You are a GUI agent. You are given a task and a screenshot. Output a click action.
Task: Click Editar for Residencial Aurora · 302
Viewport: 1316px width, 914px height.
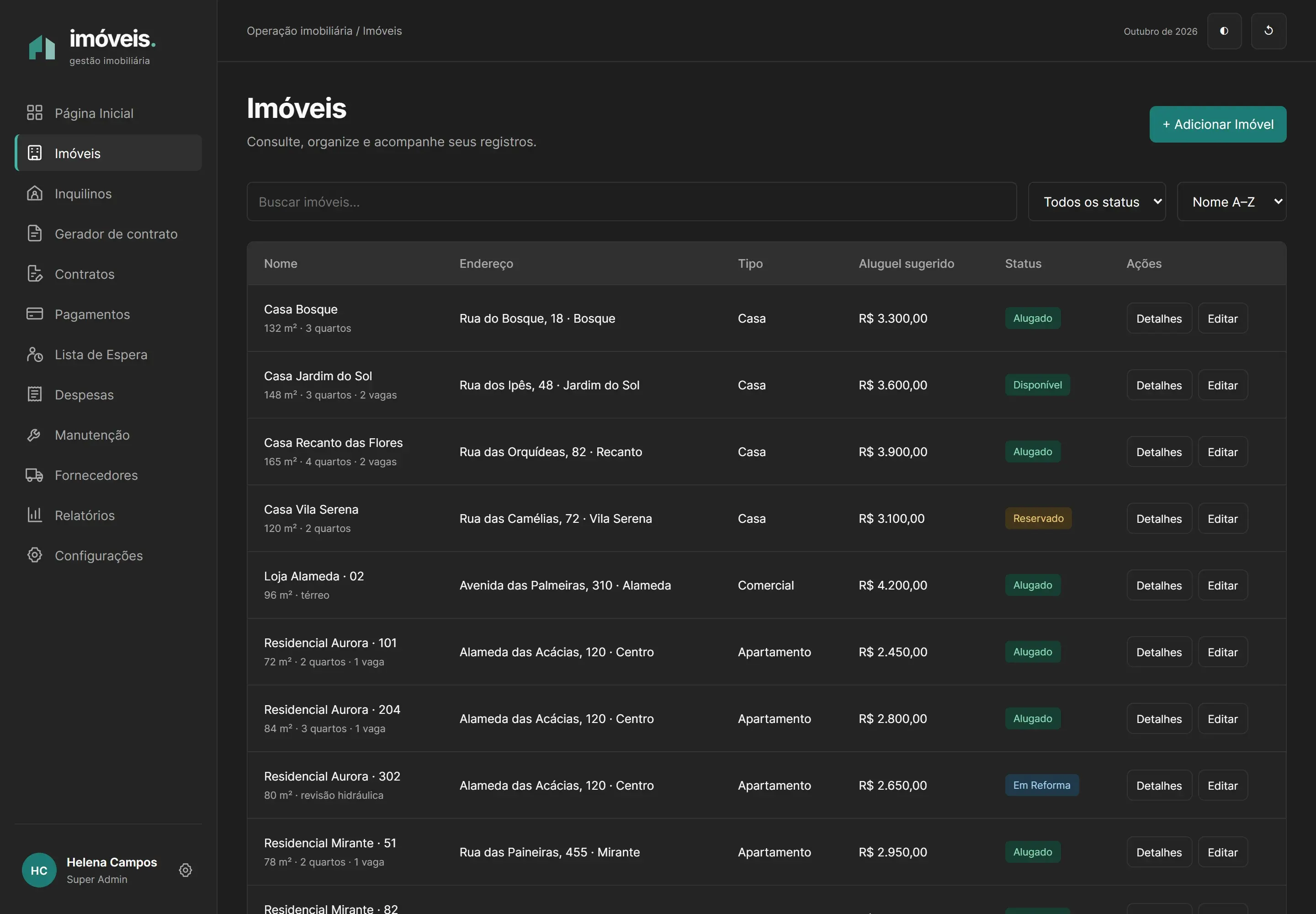(x=1222, y=785)
